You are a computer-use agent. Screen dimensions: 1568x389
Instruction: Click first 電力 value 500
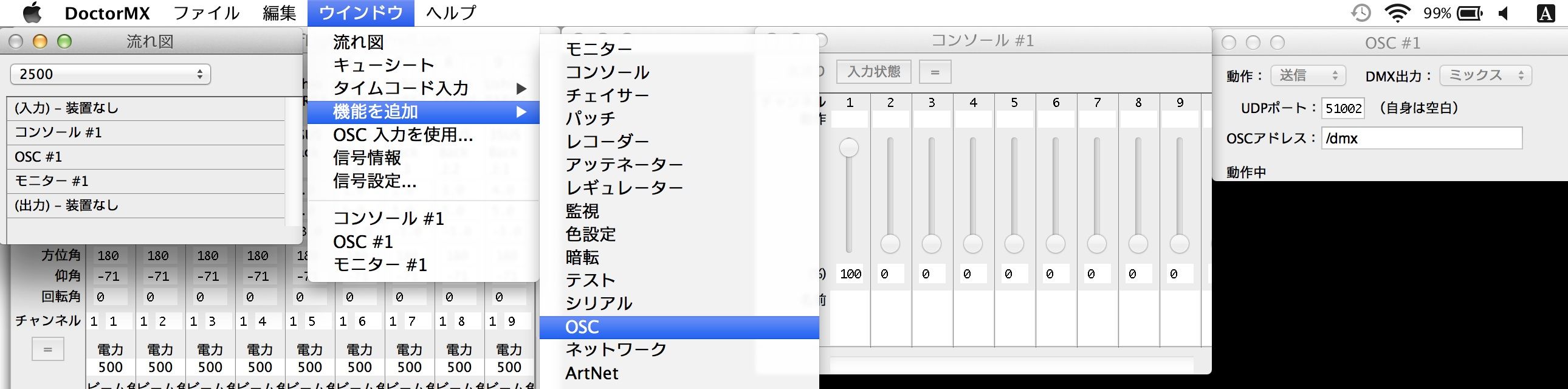pyautogui.click(x=111, y=367)
